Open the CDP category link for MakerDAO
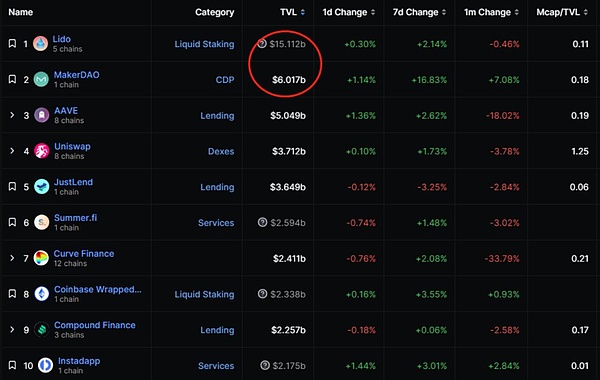Image resolution: width=600 pixels, height=380 pixels. 225,80
